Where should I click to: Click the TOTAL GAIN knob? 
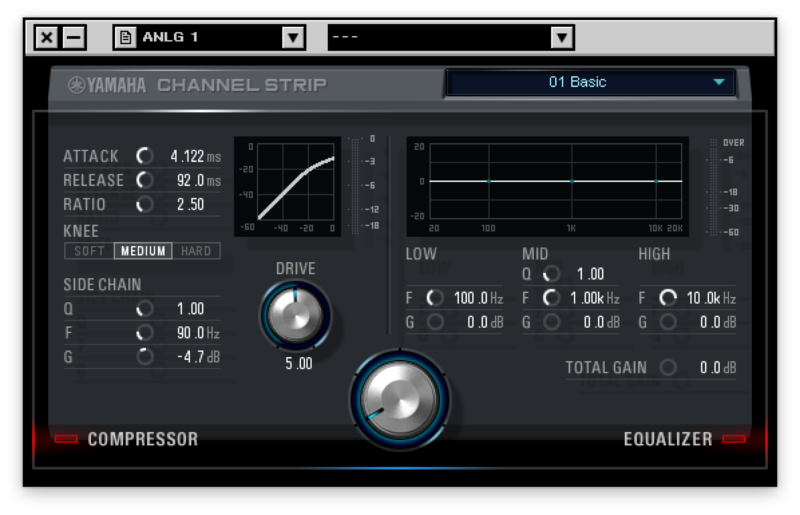tap(668, 367)
